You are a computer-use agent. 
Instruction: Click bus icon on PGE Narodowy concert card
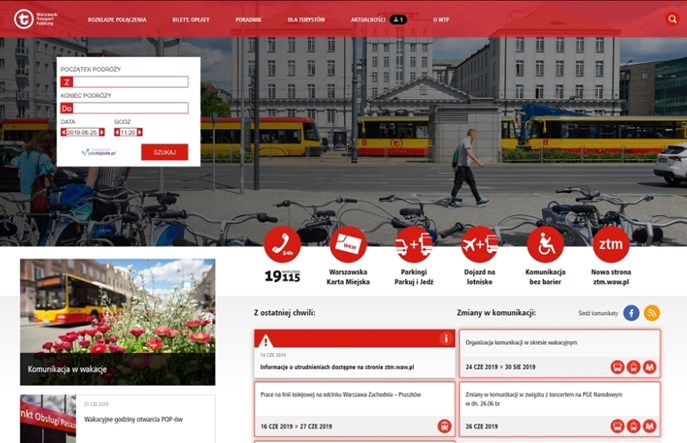click(617, 426)
